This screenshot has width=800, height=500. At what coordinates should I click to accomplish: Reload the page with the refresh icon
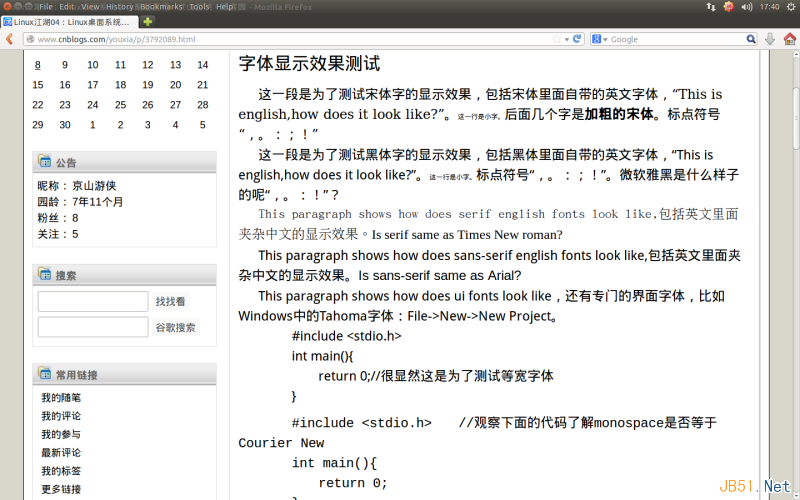[x=577, y=39]
